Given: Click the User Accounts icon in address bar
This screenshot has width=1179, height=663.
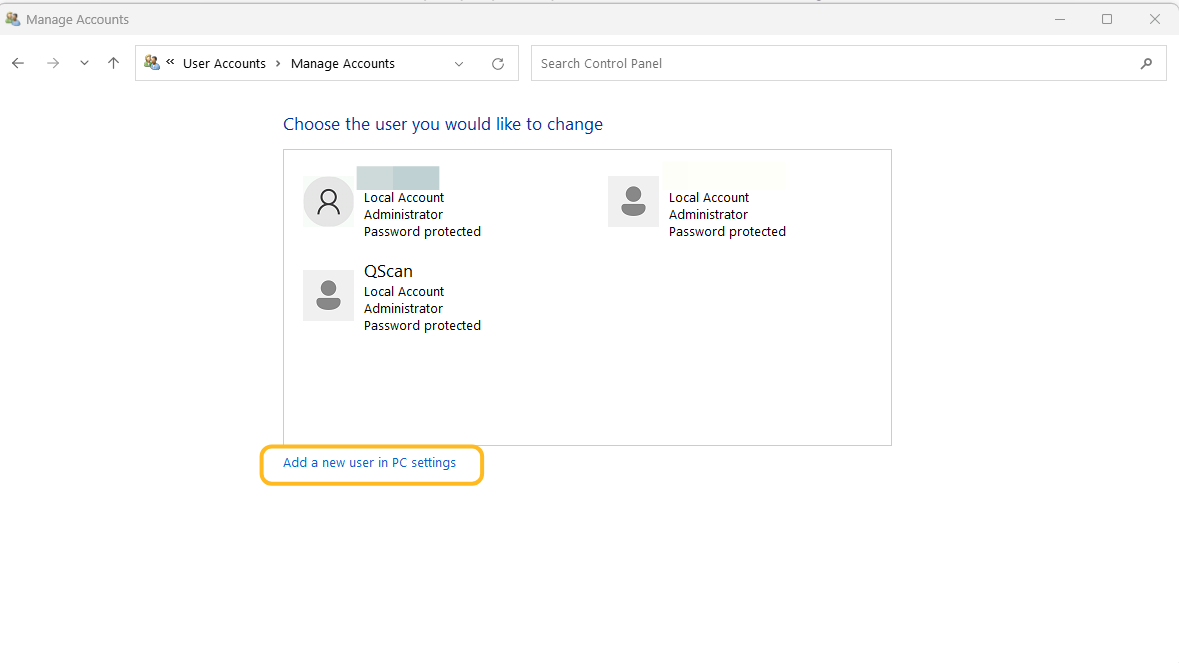Looking at the screenshot, I should click(x=152, y=63).
